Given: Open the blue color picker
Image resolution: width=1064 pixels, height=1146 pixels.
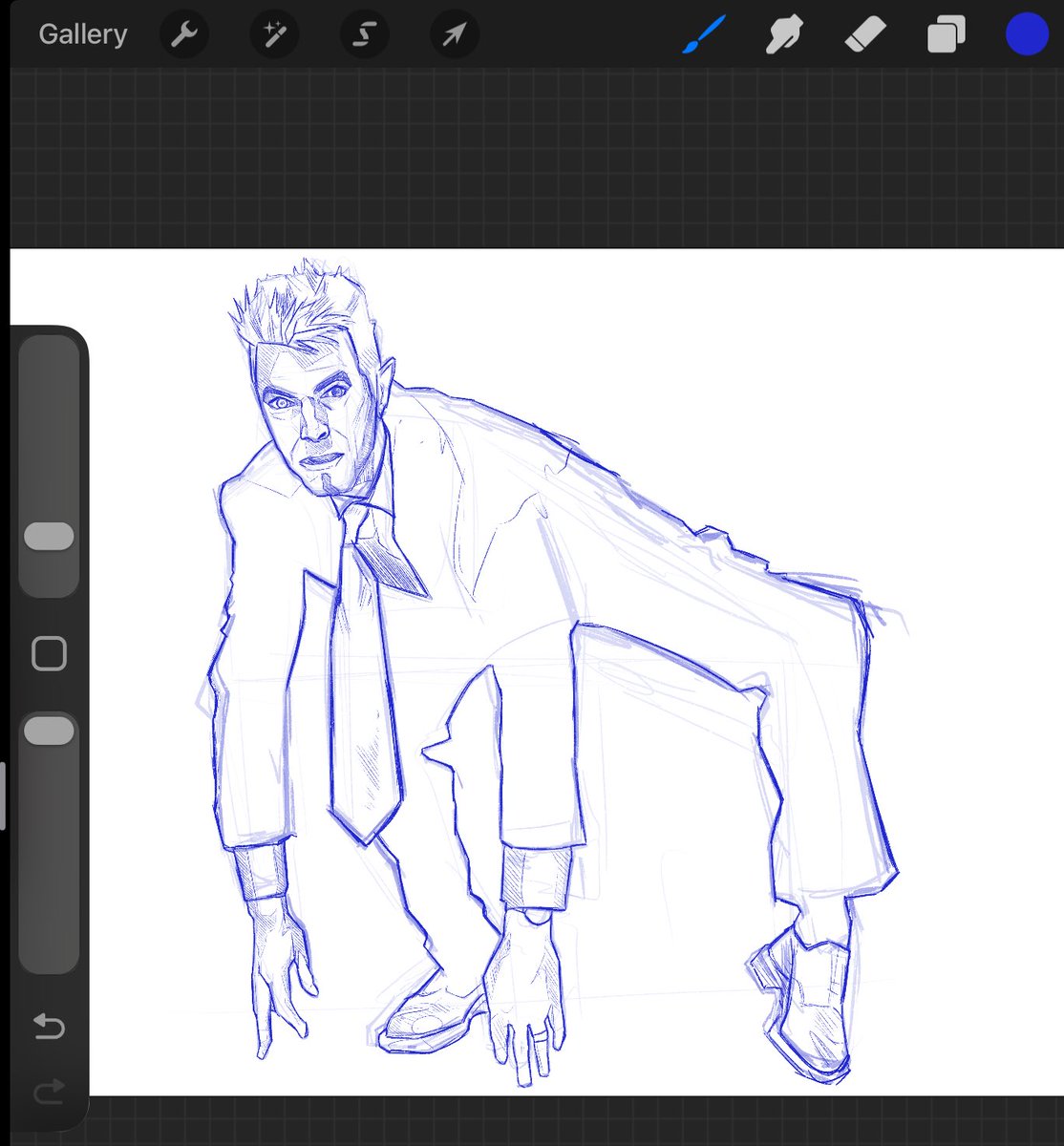Looking at the screenshot, I should (x=1027, y=34).
